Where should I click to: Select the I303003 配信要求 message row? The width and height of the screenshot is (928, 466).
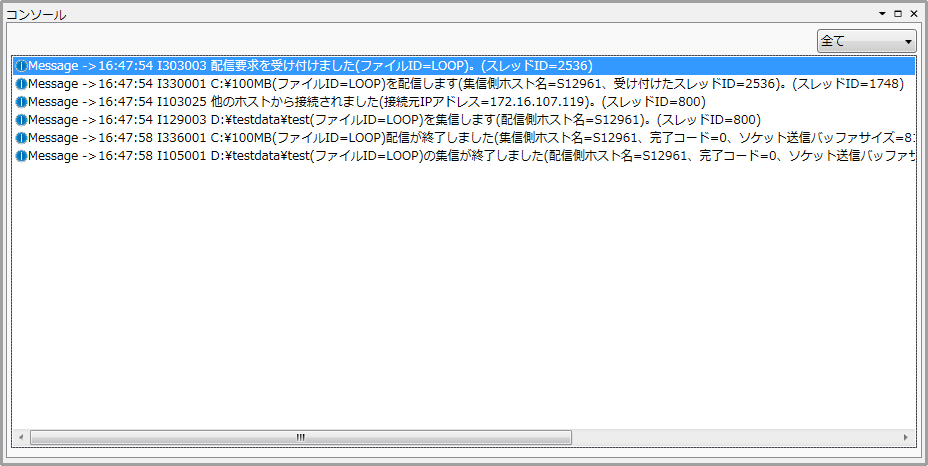pyautogui.click(x=464, y=66)
